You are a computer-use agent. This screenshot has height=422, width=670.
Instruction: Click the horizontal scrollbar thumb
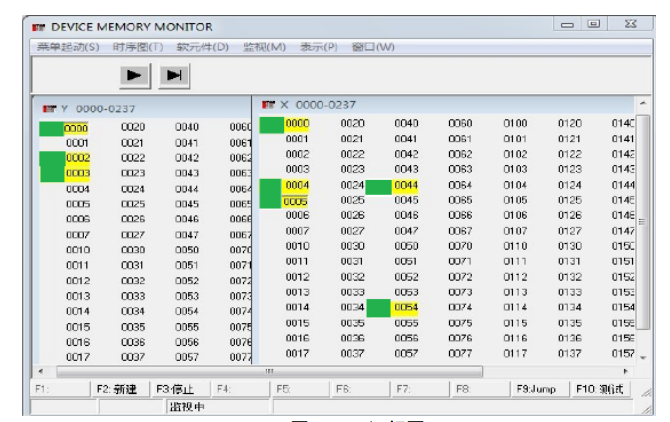[269, 371]
